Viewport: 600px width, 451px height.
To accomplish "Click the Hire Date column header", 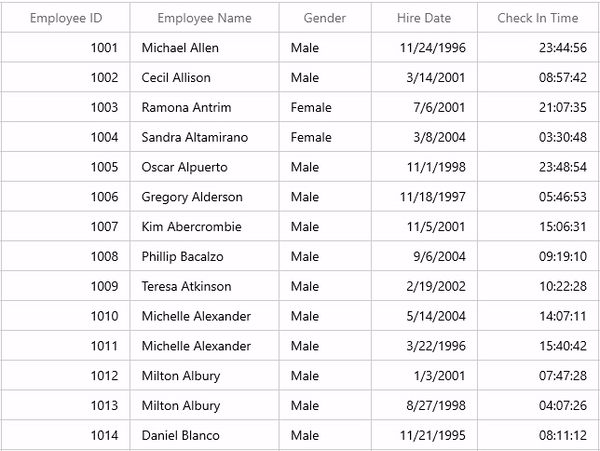I will 423,18.
